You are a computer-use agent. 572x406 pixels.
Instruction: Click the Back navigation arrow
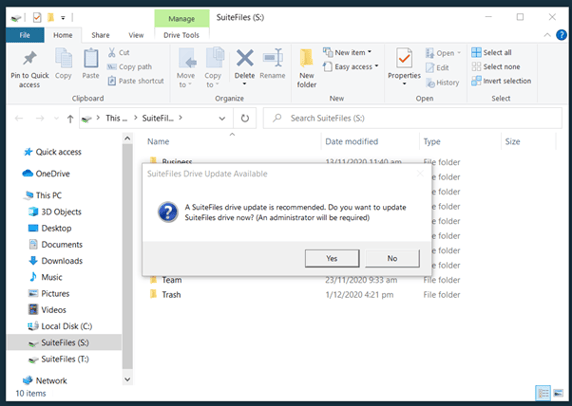point(19,118)
